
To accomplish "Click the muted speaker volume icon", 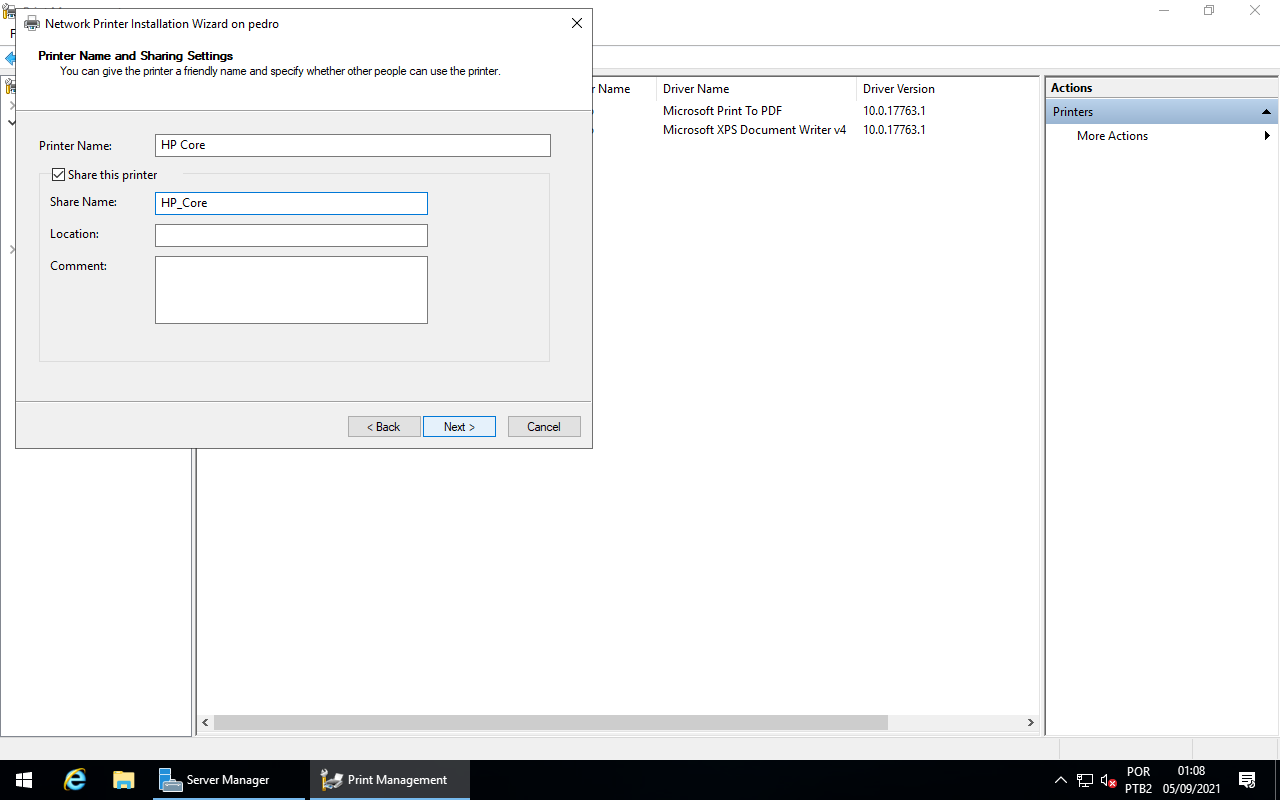I will (x=1108, y=780).
